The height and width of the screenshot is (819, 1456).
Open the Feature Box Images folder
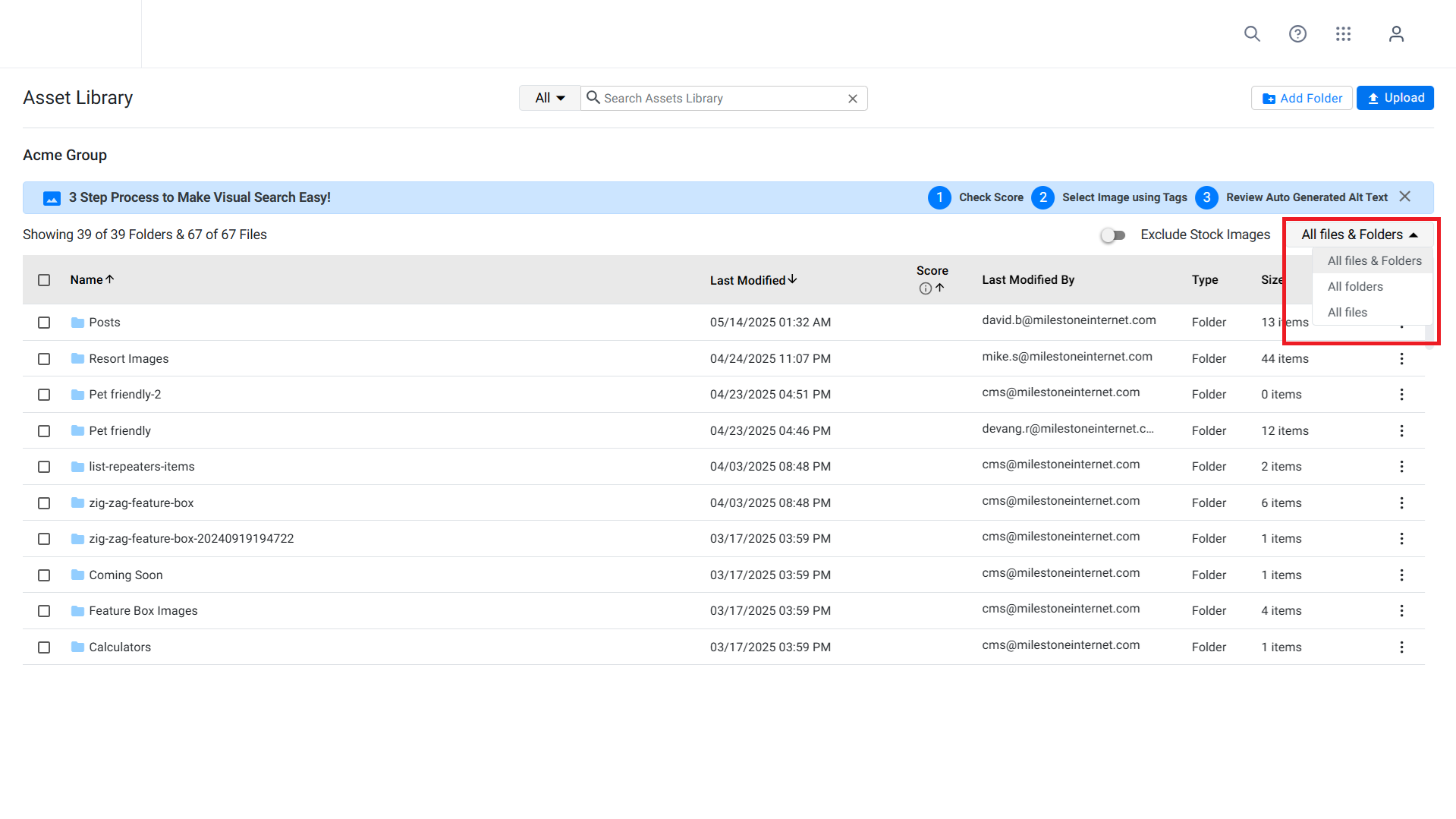click(x=143, y=611)
